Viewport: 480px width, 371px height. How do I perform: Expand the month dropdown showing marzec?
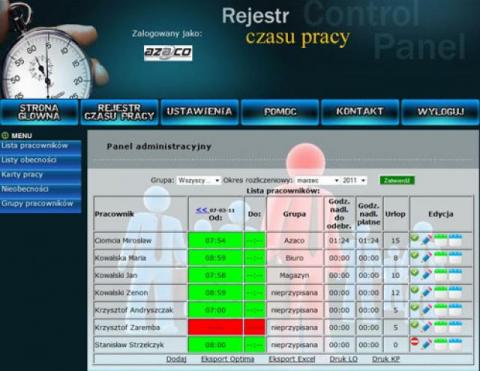pos(317,180)
